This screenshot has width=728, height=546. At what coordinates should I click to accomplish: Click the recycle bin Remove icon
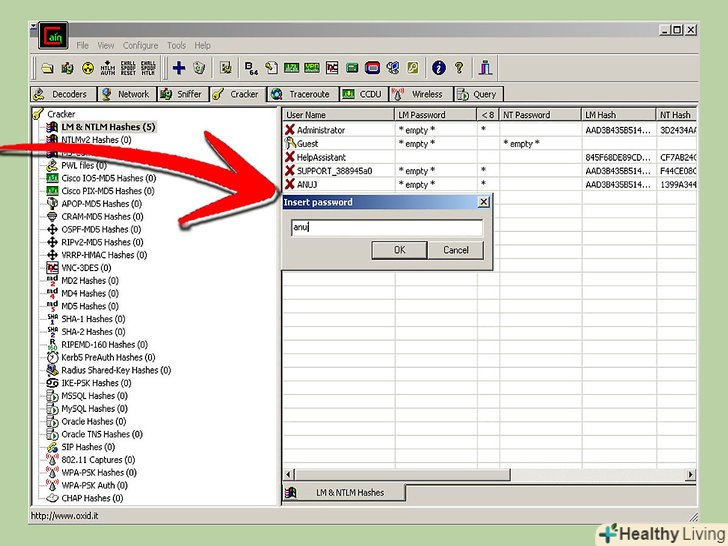199,68
